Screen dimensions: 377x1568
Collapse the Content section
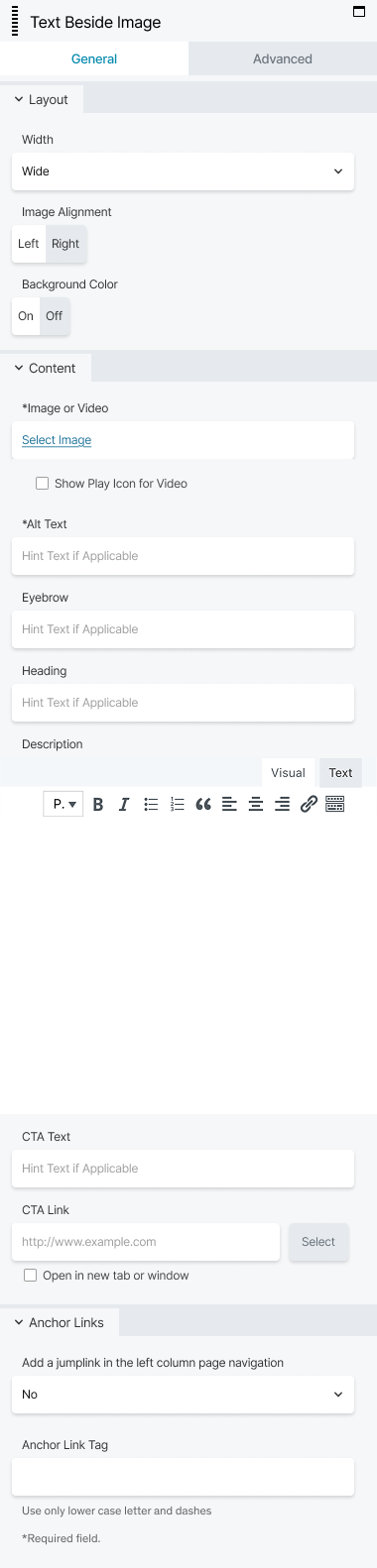point(46,368)
